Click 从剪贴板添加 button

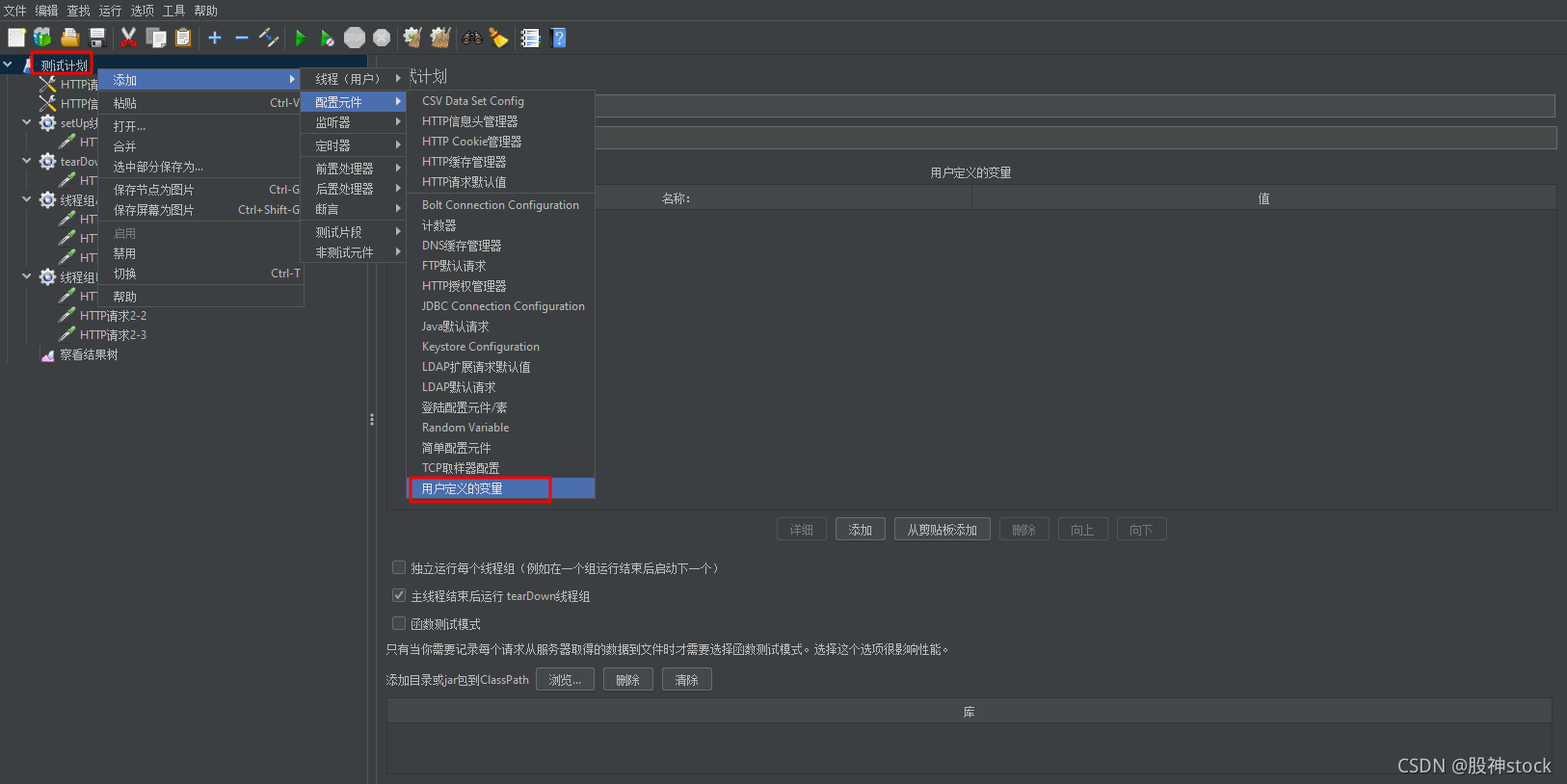point(943,530)
